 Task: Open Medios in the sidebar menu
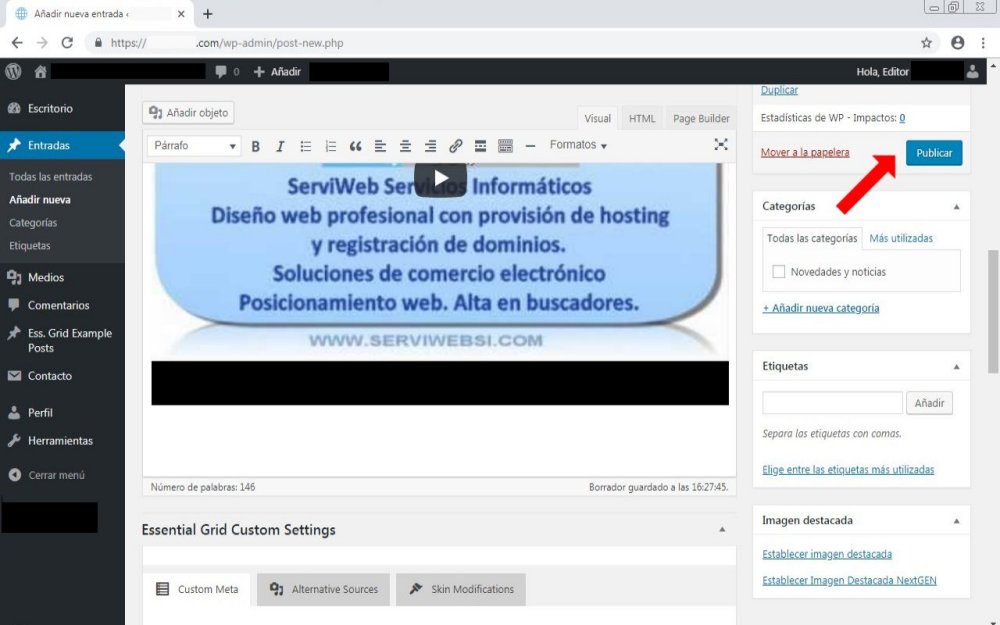(46, 278)
